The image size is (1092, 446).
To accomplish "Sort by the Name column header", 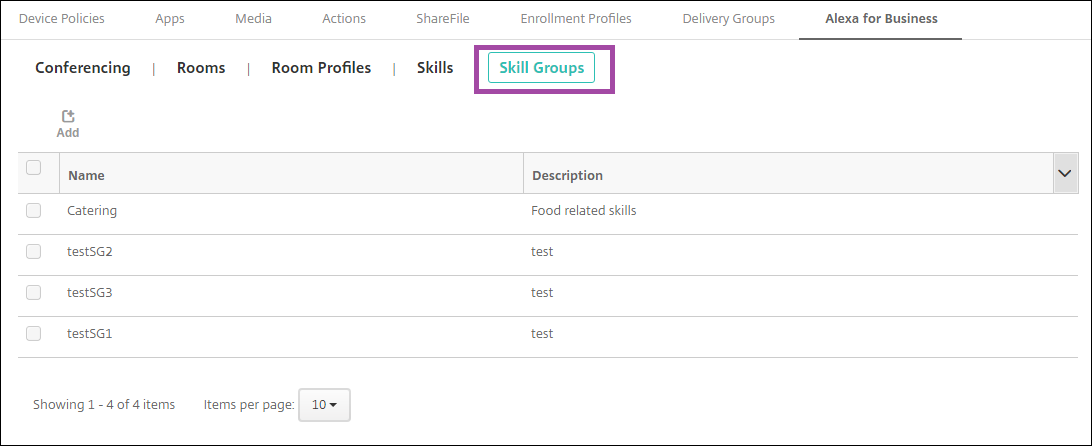I will pyautogui.click(x=86, y=175).
